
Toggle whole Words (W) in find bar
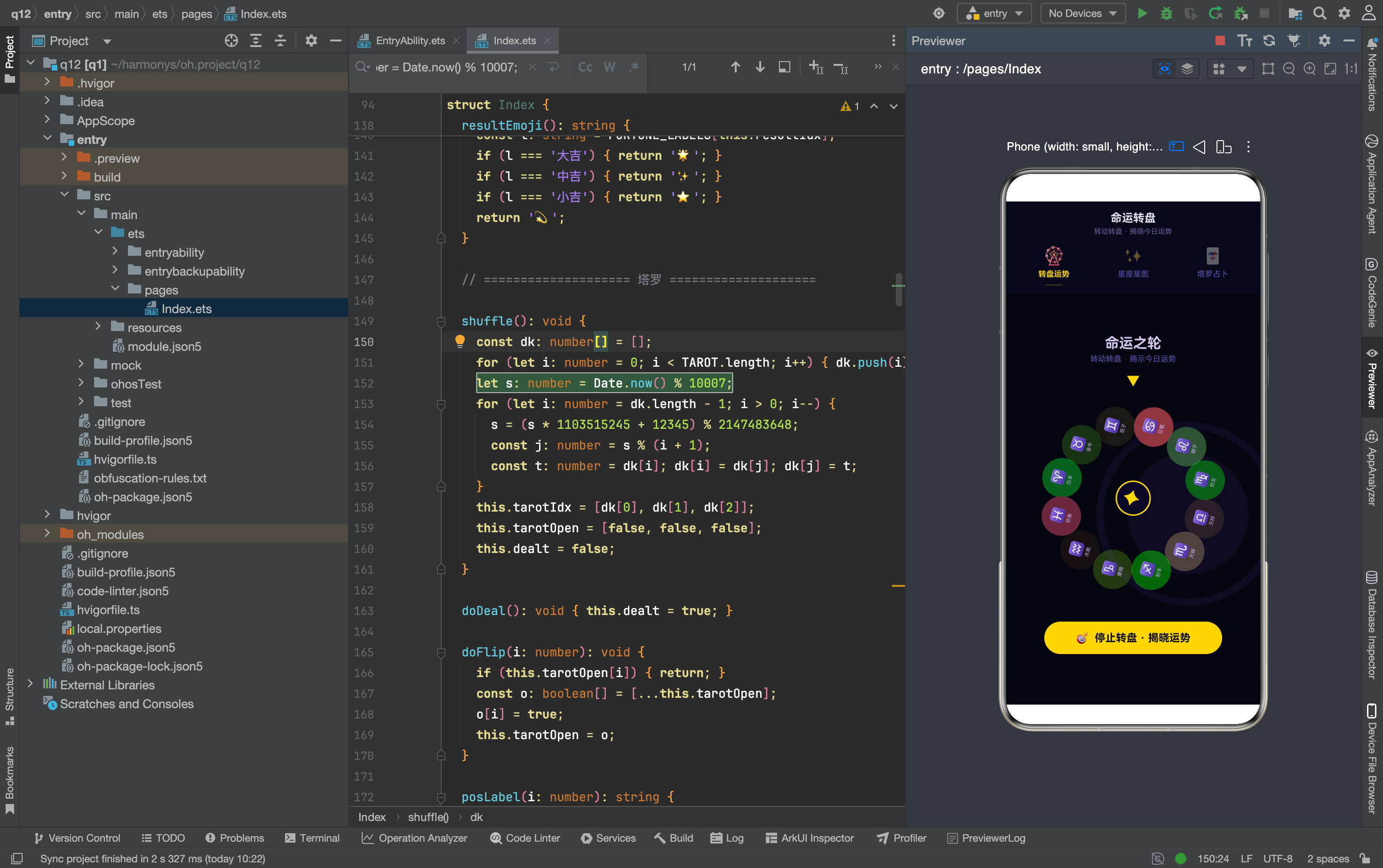[x=610, y=67]
